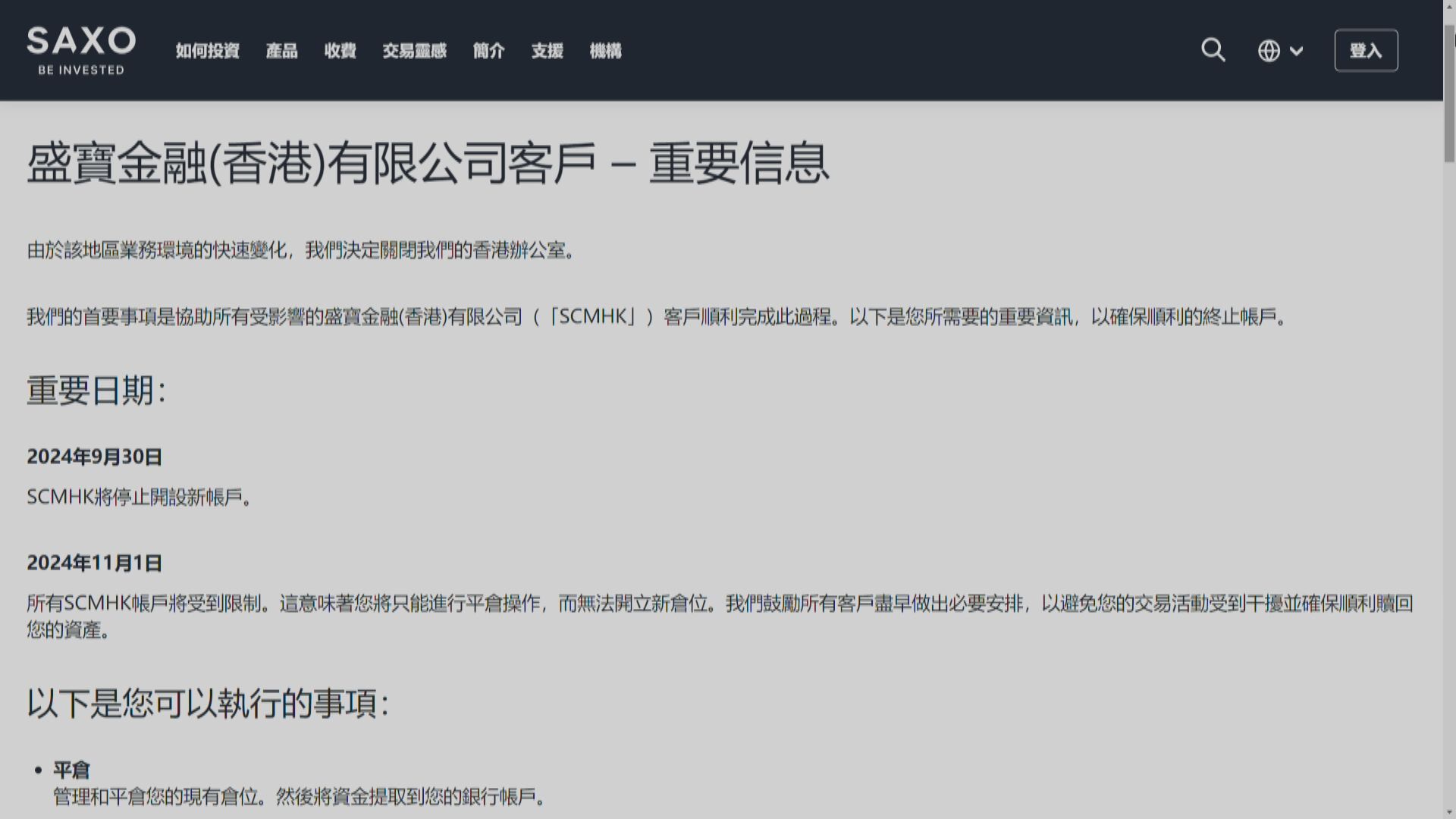The image size is (1456, 819).
Task: Open the 產品 menu
Action: (281, 51)
